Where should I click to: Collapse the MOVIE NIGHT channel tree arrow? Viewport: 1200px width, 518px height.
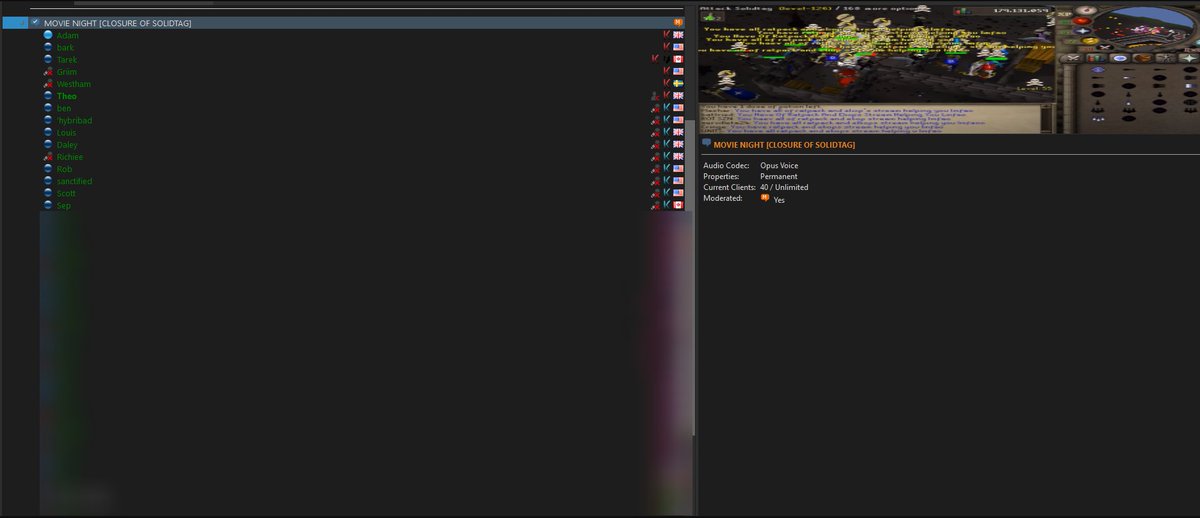[22, 23]
